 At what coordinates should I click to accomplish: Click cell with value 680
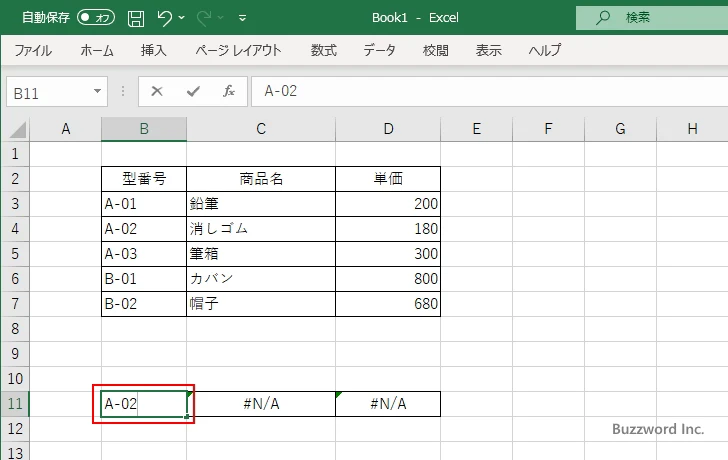pos(388,304)
